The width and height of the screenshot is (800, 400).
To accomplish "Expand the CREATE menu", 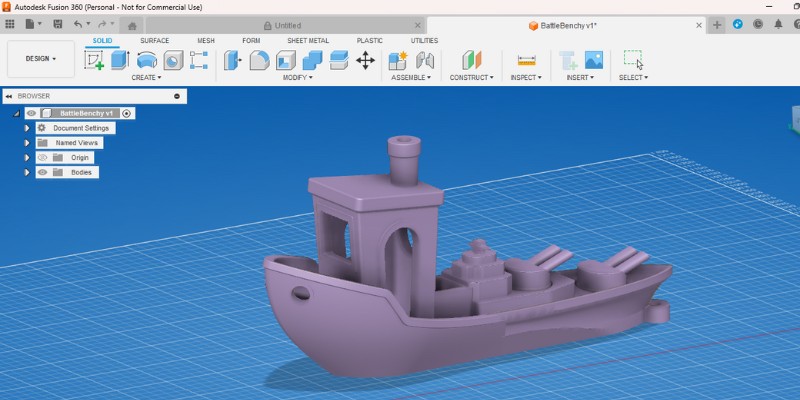I will 146,78.
